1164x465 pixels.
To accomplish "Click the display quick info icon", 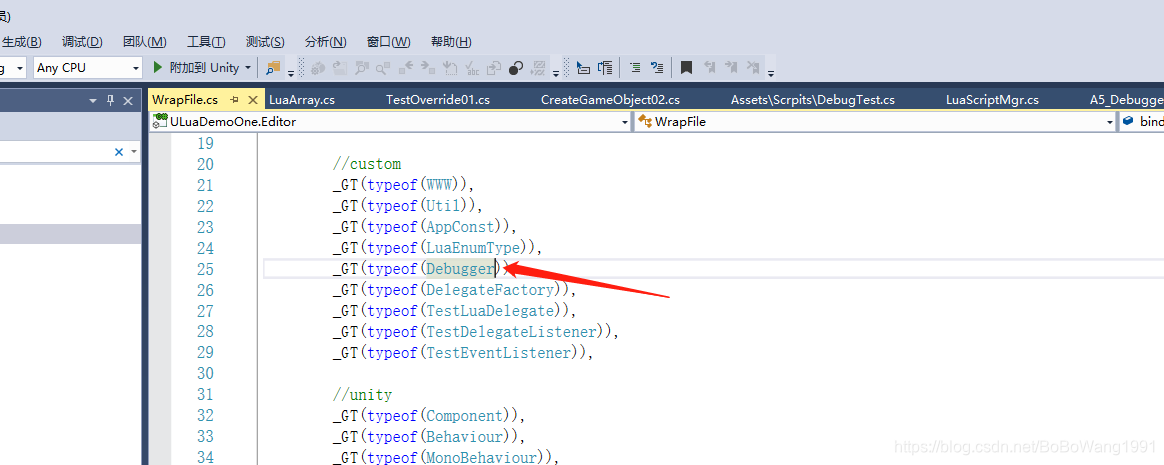I will (583, 68).
